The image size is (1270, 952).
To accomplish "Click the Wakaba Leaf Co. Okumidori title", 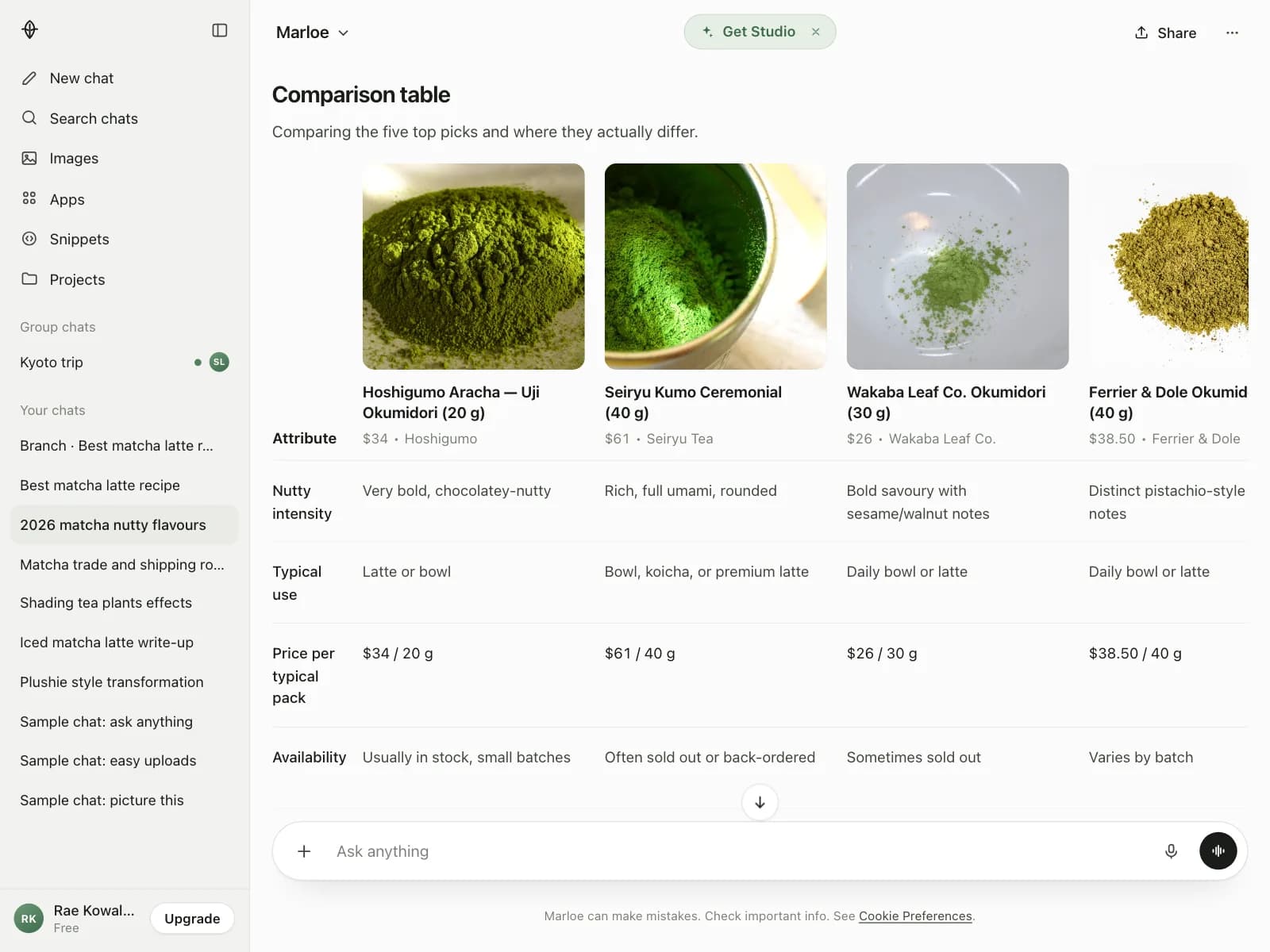I will pos(946,402).
